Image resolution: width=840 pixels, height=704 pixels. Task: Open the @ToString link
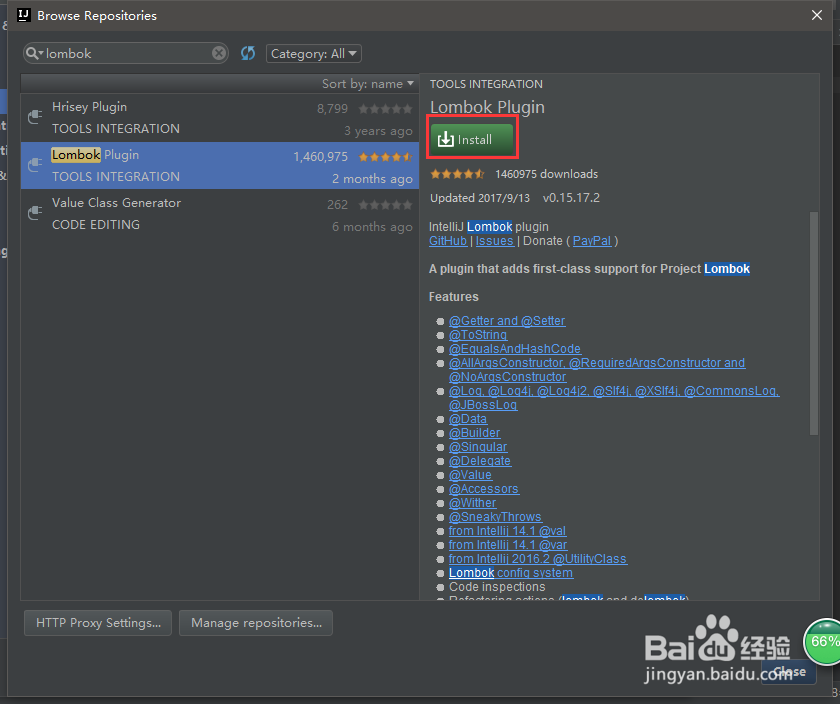tap(478, 335)
